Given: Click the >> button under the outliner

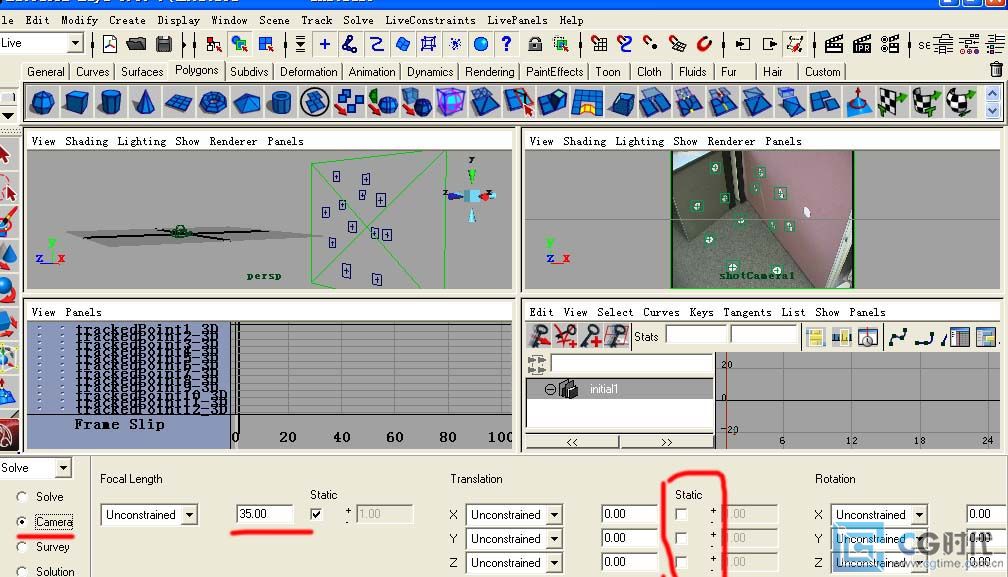Looking at the screenshot, I should [x=667, y=442].
